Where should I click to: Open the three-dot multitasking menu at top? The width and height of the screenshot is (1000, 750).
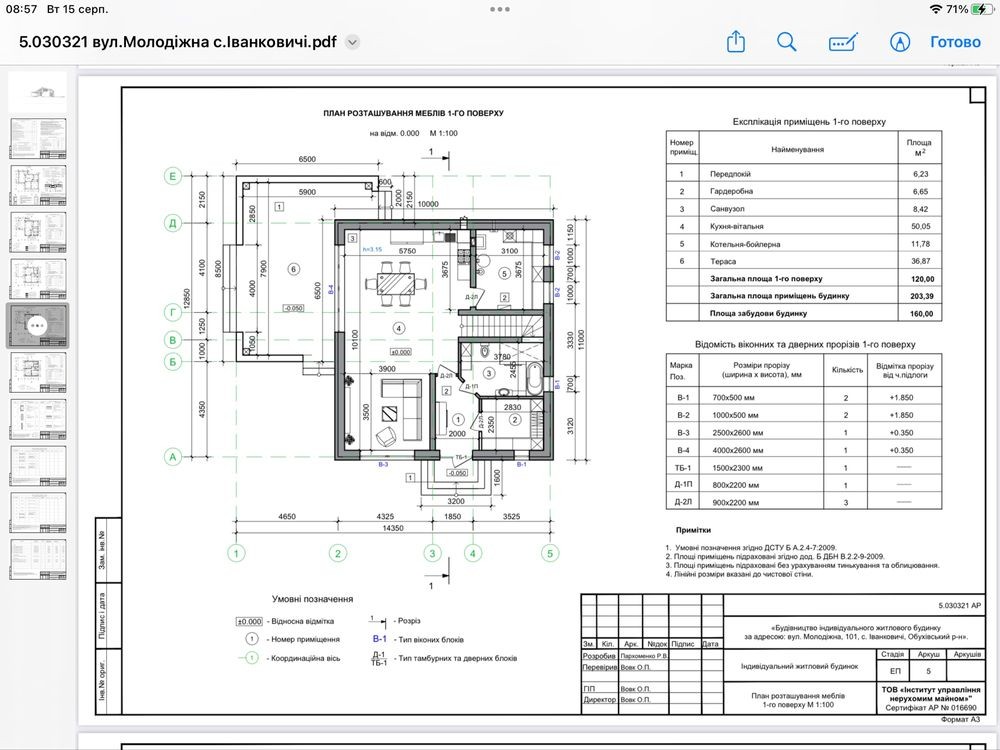click(x=500, y=9)
